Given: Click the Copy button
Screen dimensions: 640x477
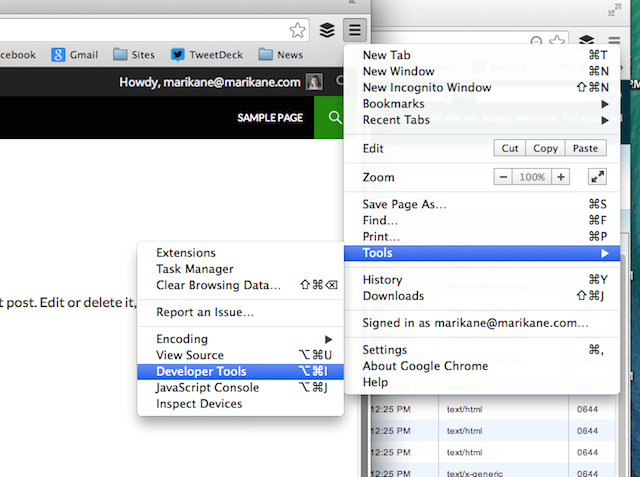Looking at the screenshot, I should tap(545, 148).
